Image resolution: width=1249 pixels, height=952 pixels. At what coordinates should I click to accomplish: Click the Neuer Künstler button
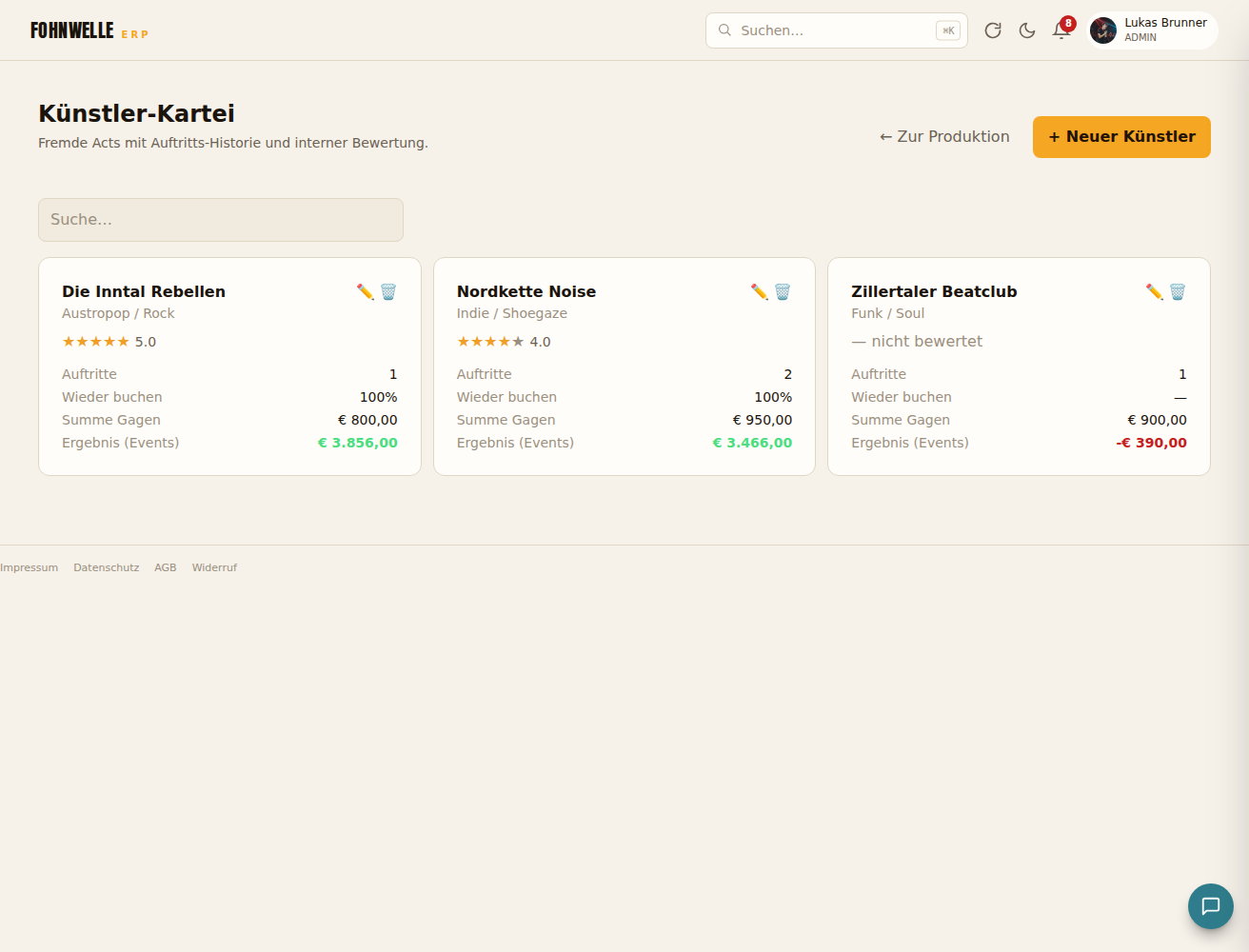pos(1121,137)
